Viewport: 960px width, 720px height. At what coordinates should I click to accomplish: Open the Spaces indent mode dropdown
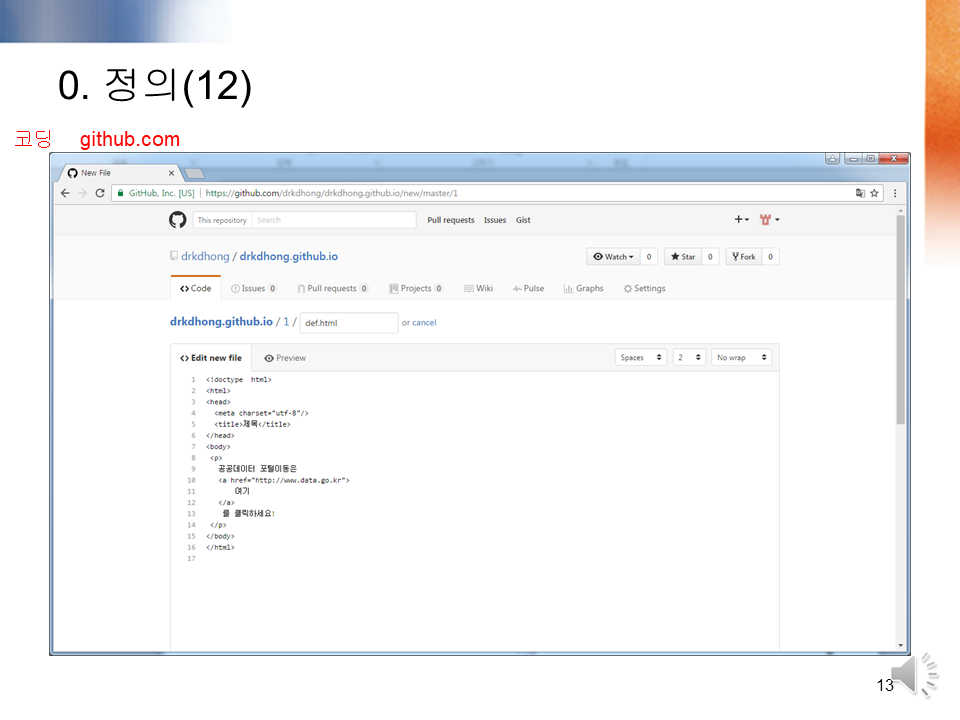[641, 357]
